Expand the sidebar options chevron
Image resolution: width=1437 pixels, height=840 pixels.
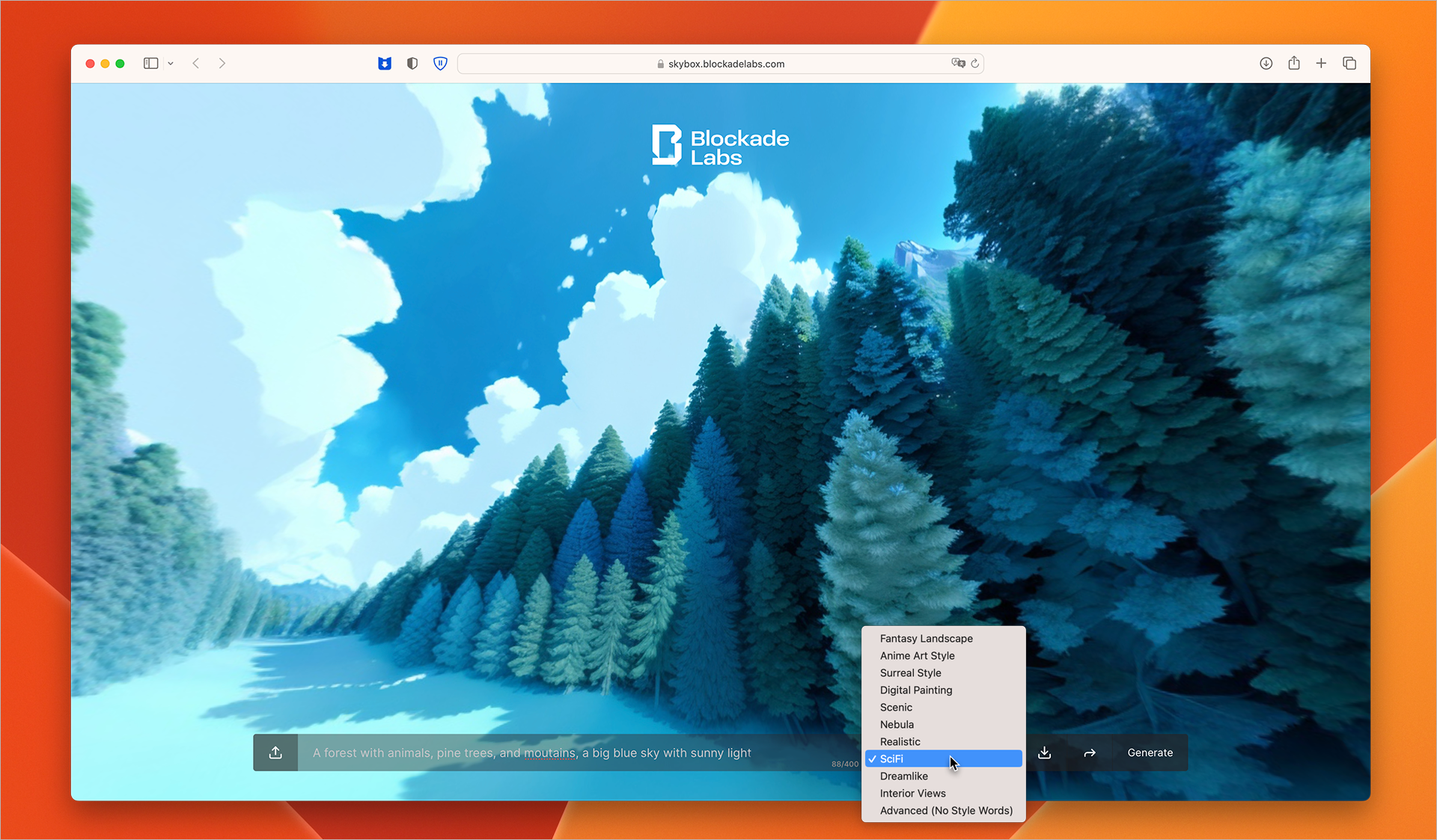click(171, 64)
